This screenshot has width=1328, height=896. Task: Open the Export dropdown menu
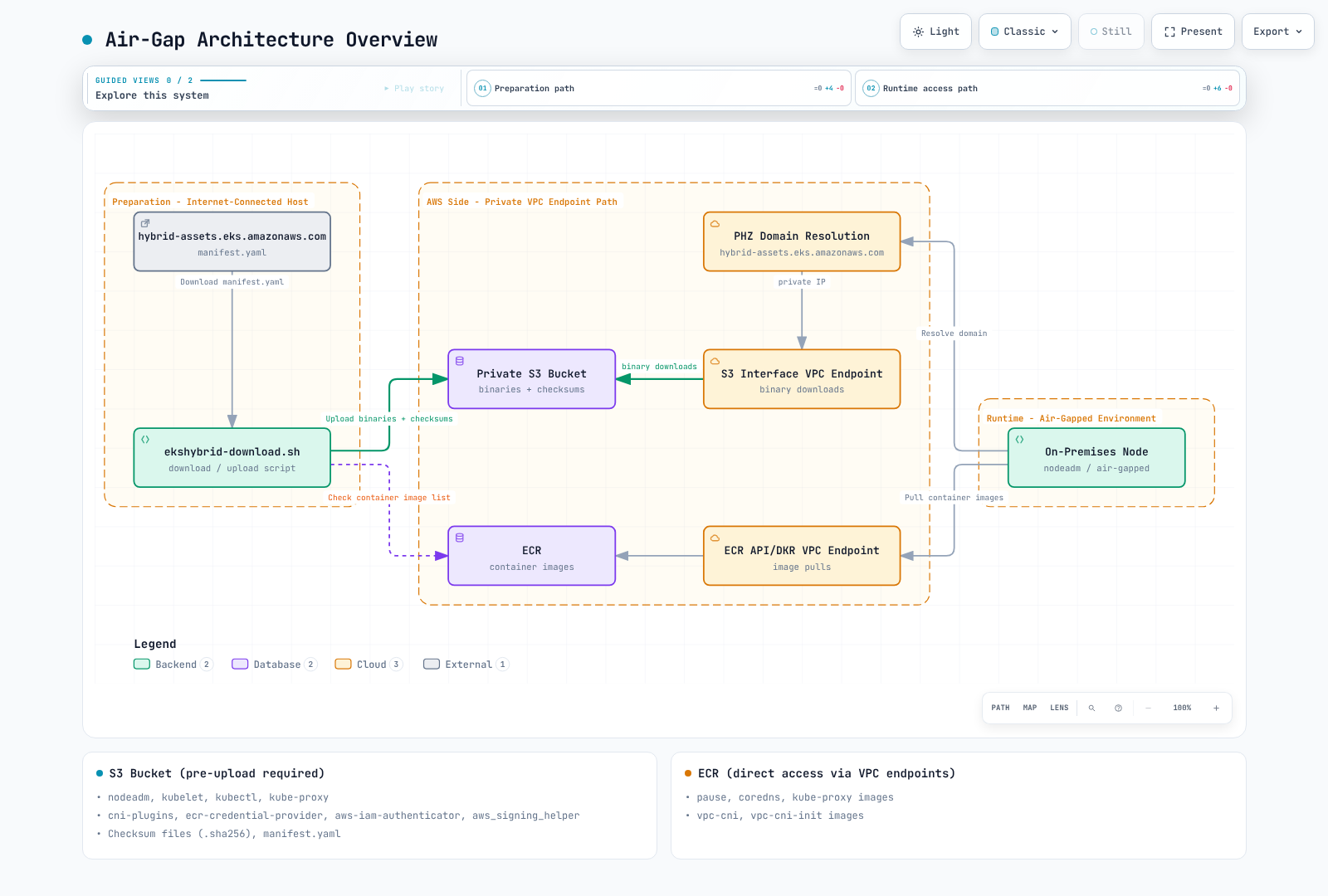(x=1278, y=32)
